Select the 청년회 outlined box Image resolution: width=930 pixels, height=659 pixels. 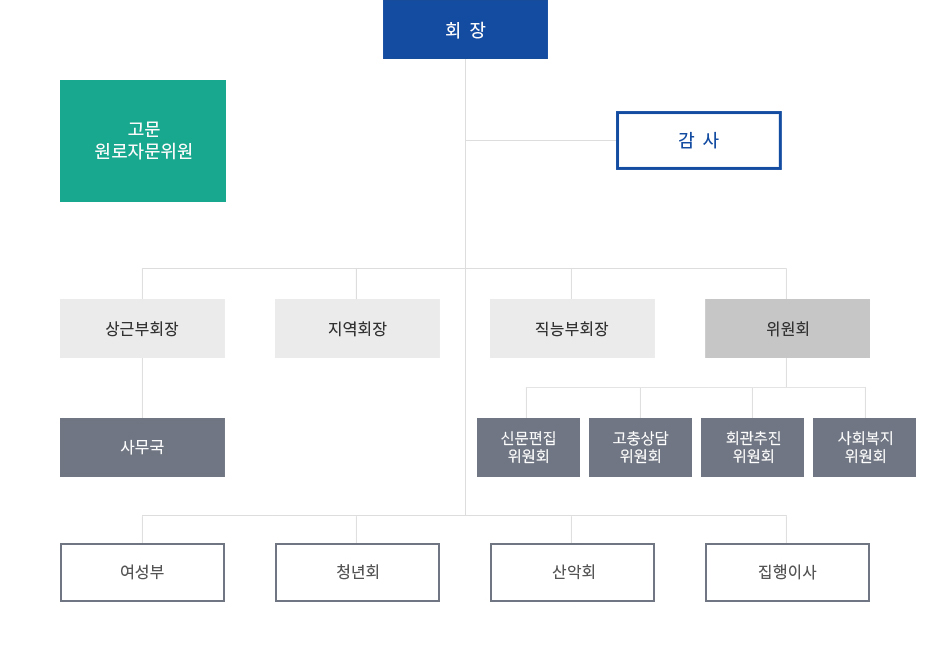point(357,572)
